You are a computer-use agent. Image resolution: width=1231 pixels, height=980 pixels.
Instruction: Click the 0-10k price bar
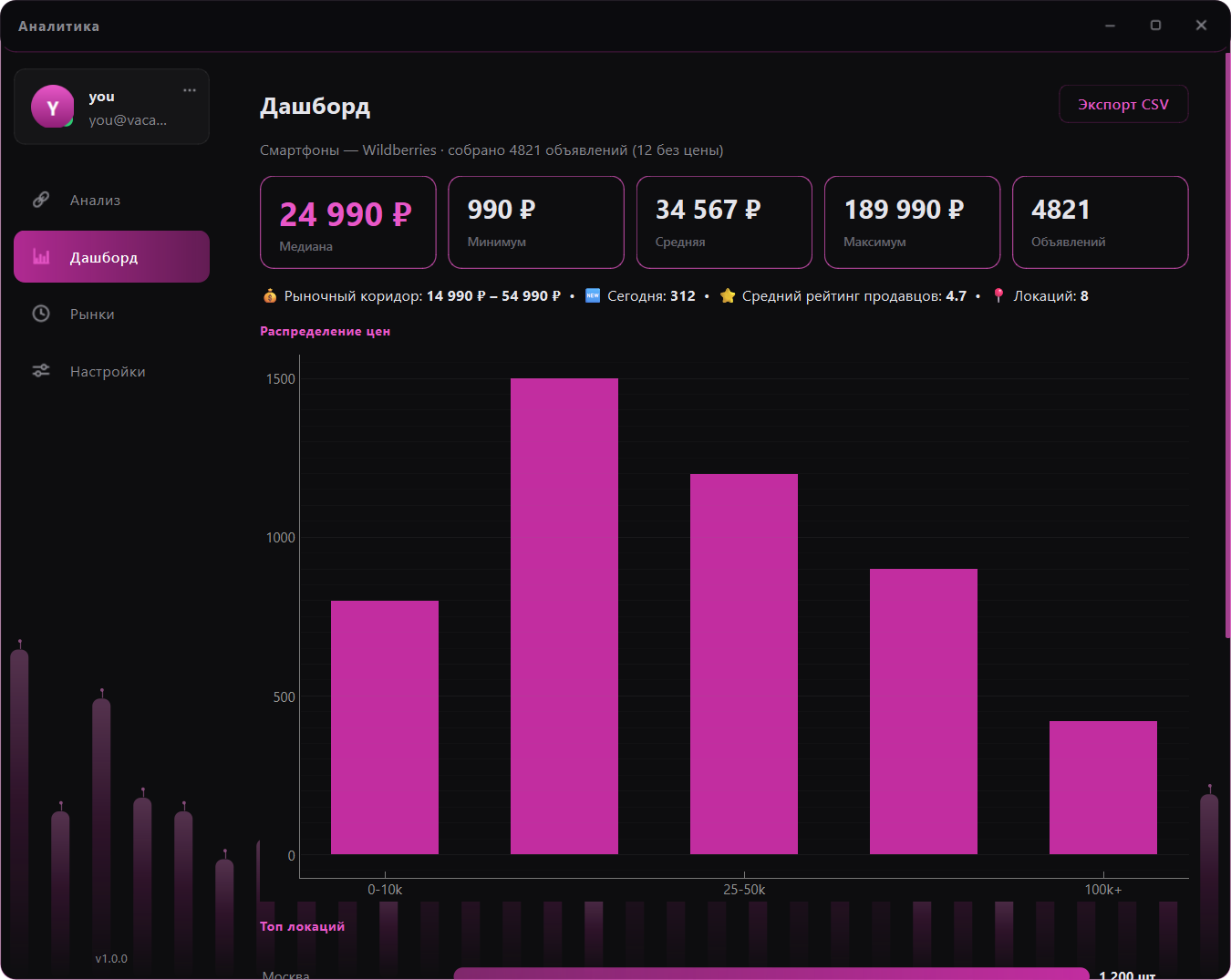pyautogui.click(x=385, y=727)
